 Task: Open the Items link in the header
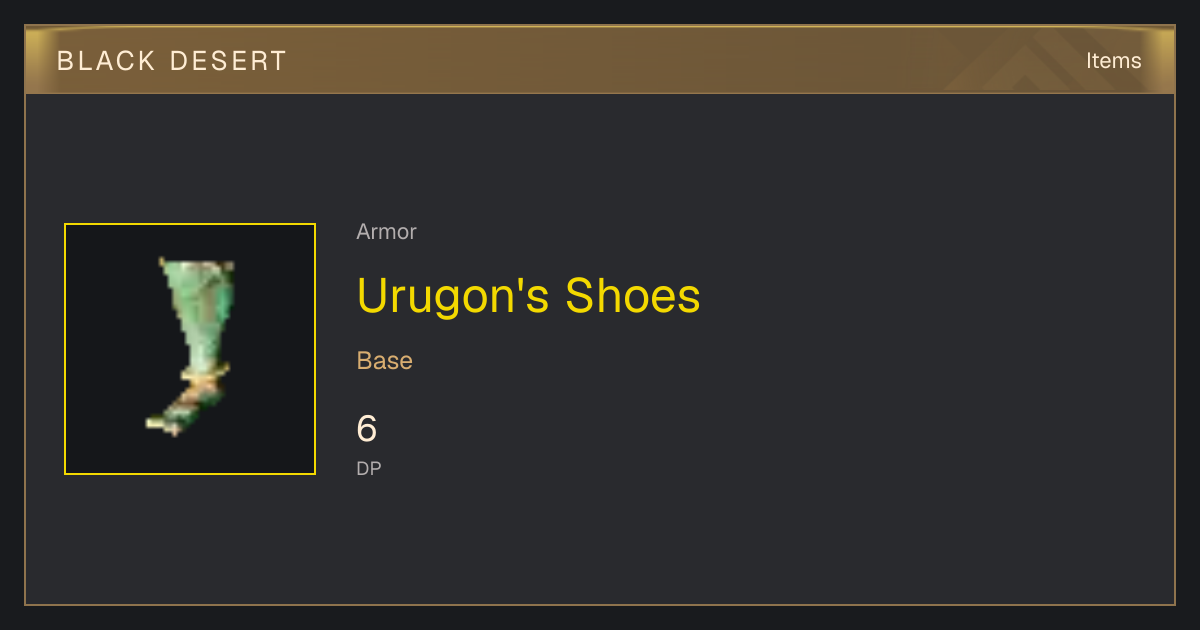(x=1113, y=60)
